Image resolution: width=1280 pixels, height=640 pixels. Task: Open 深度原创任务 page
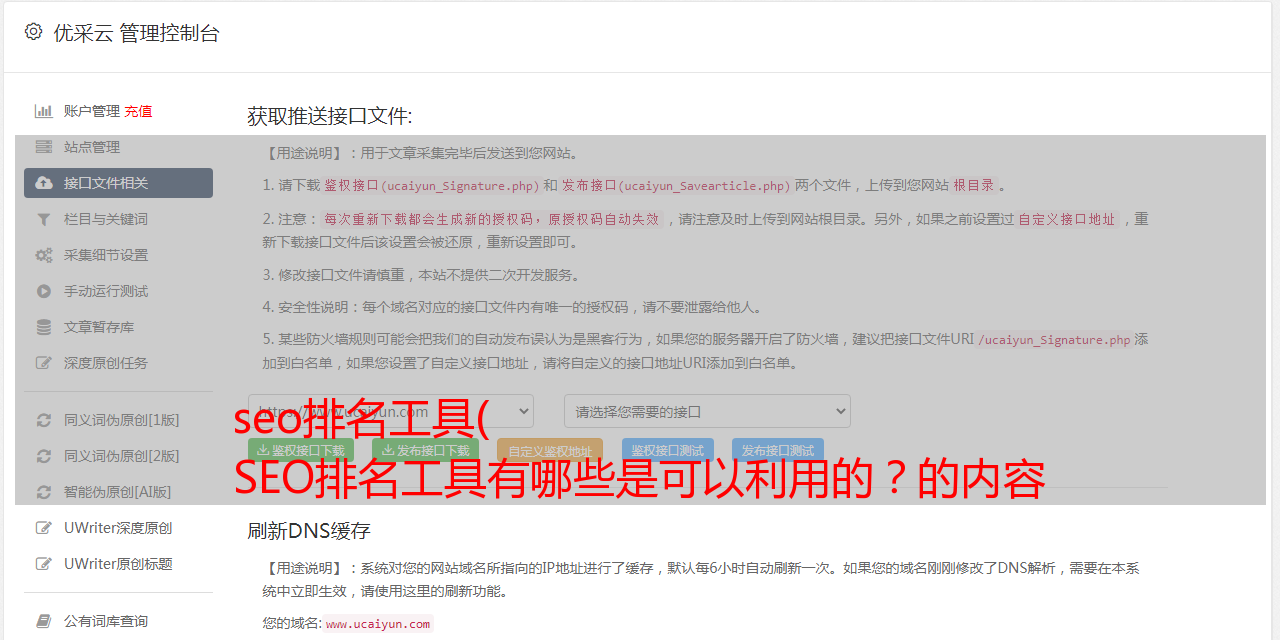coord(118,363)
